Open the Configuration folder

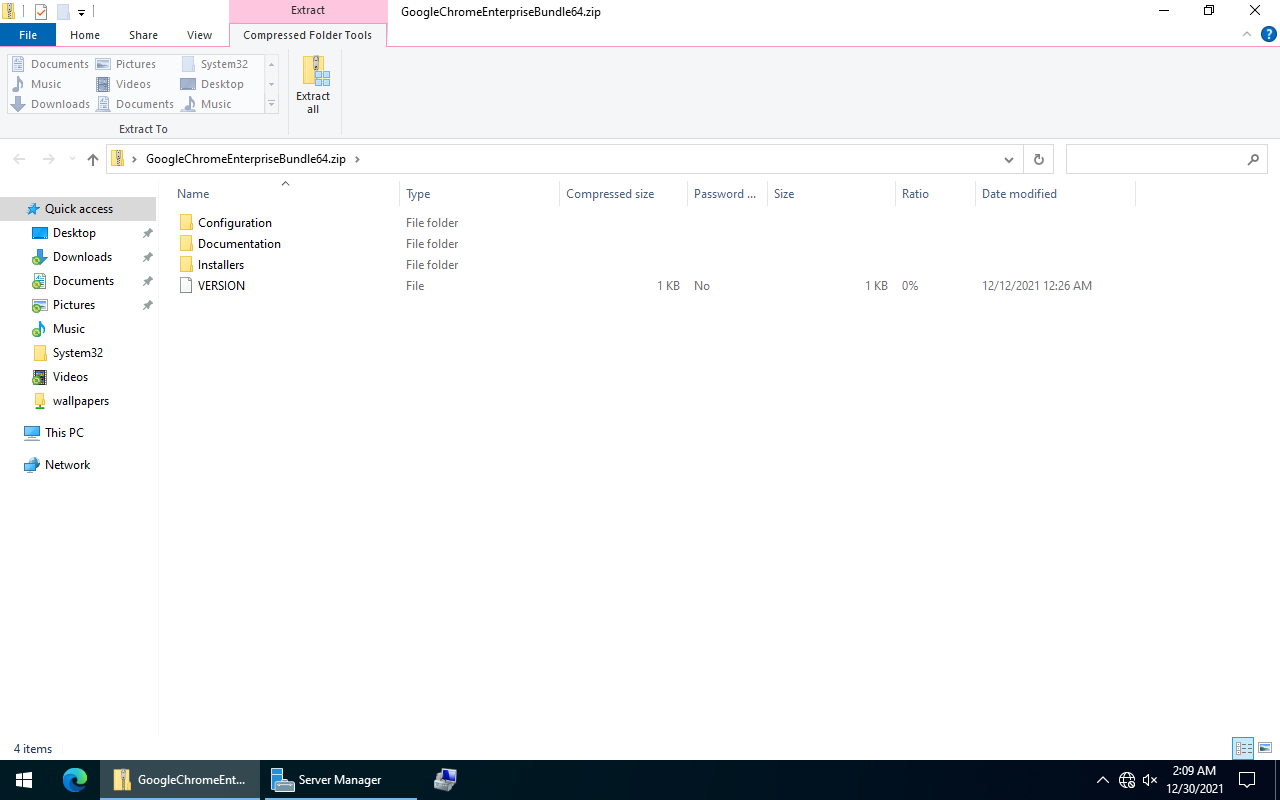(234, 223)
